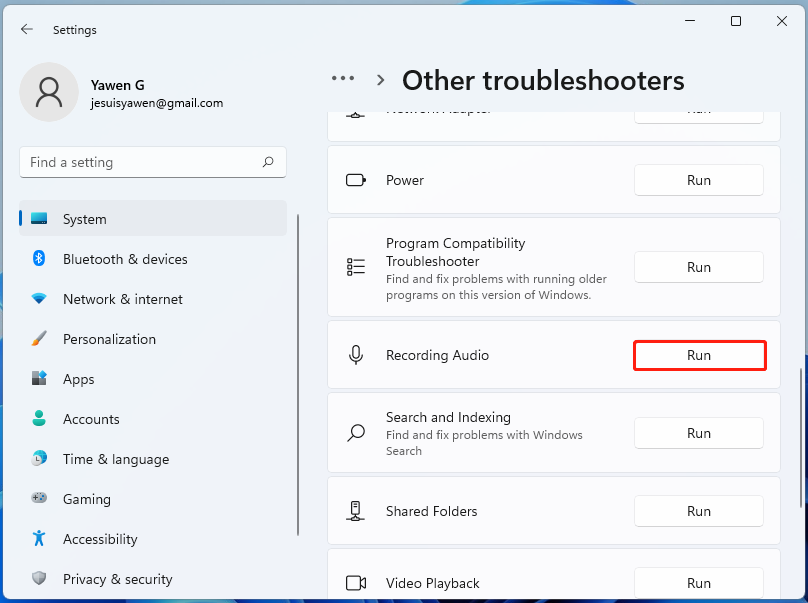Go back with the Settings back arrow
The height and width of the screenshot is (603, 808).
click(27, 30)
